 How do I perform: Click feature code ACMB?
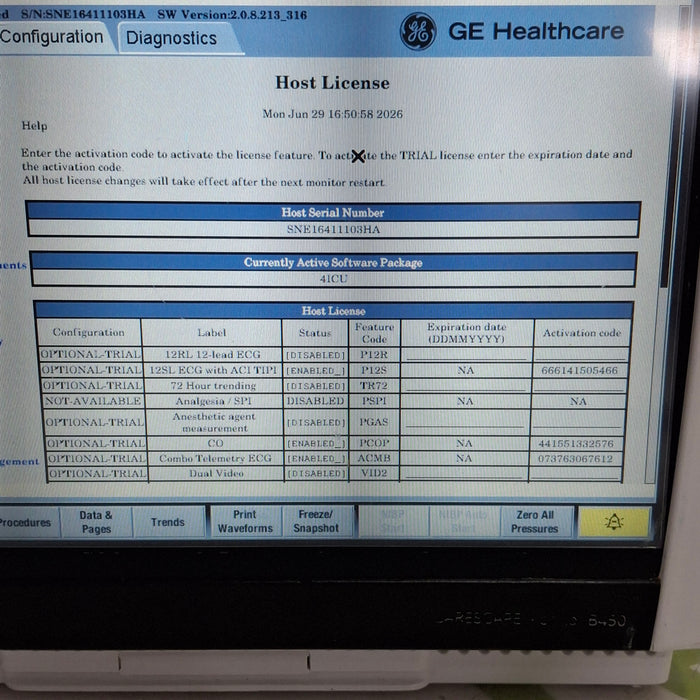pos(374,458)
